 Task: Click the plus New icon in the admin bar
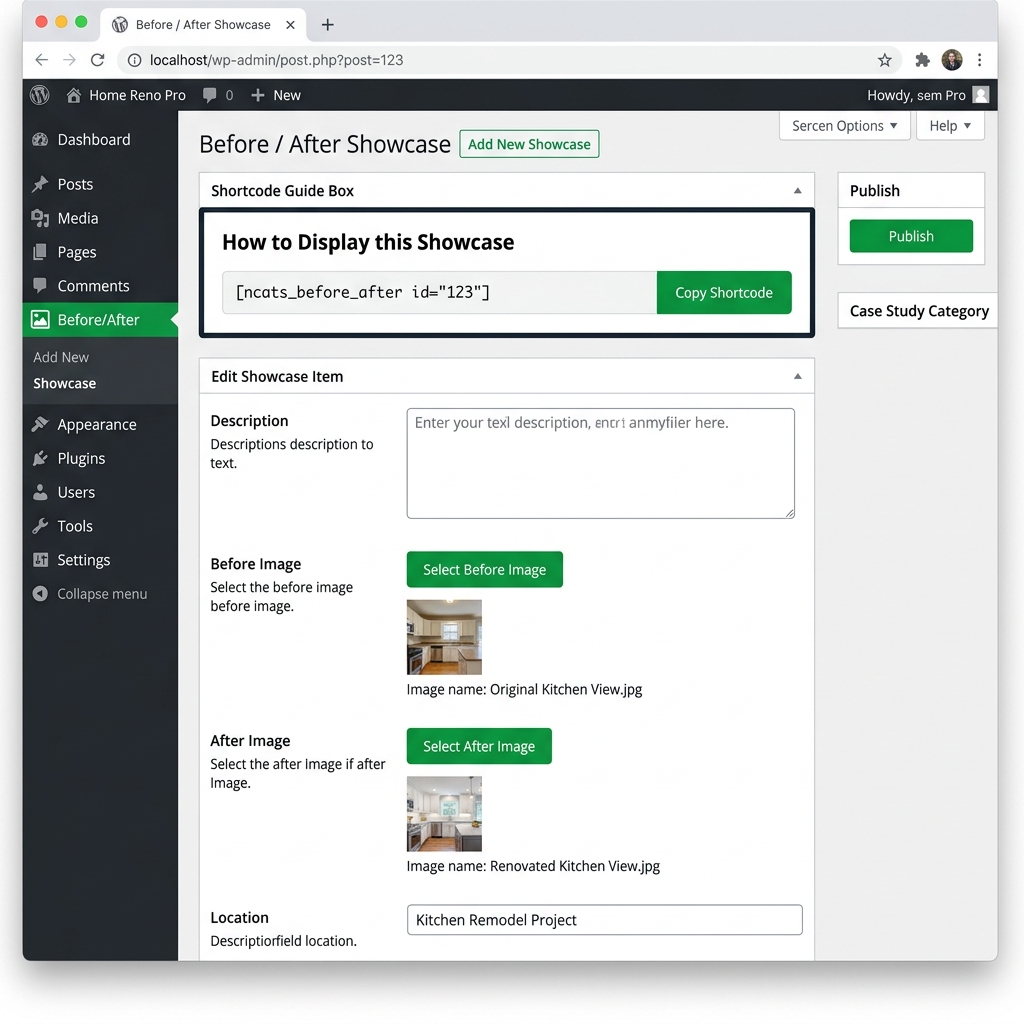click(x=258, y=95)
